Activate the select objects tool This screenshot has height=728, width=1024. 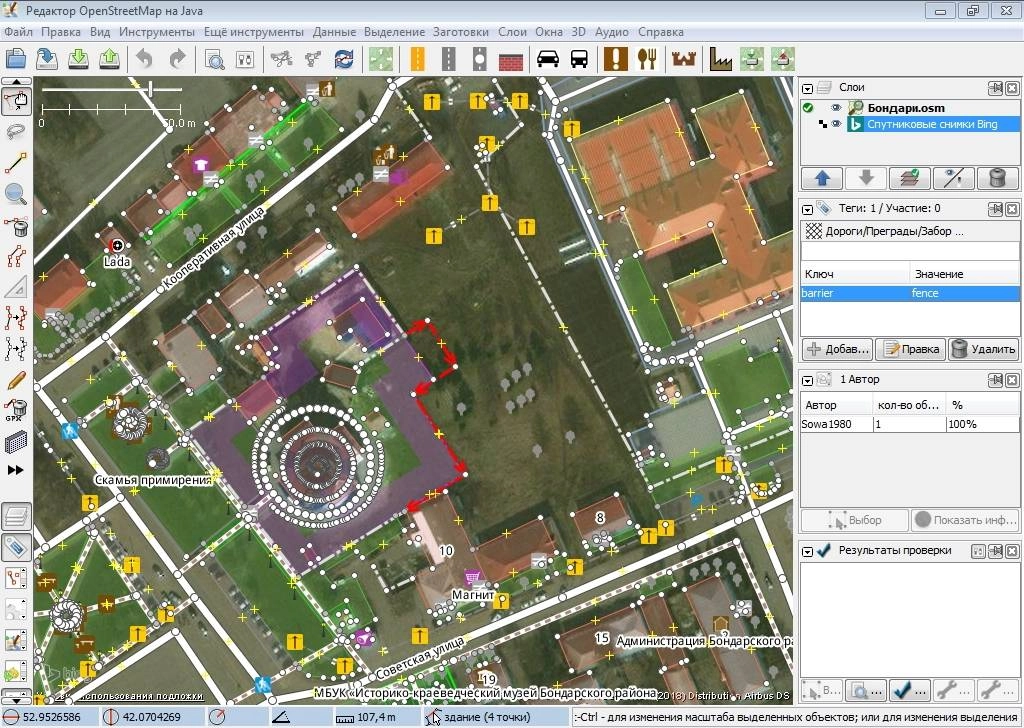16,101
